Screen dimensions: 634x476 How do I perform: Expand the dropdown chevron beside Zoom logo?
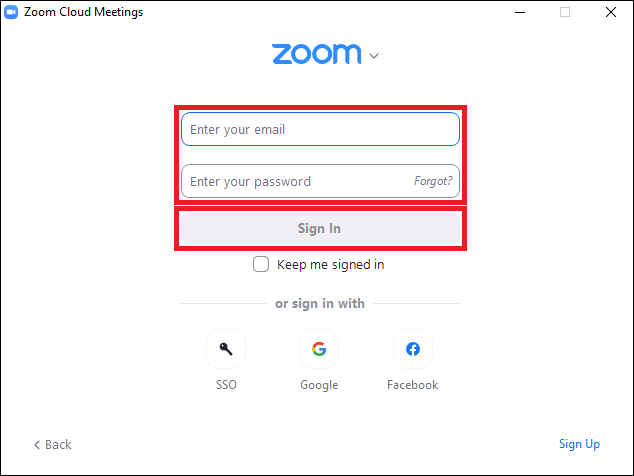(x=374, y=56)
